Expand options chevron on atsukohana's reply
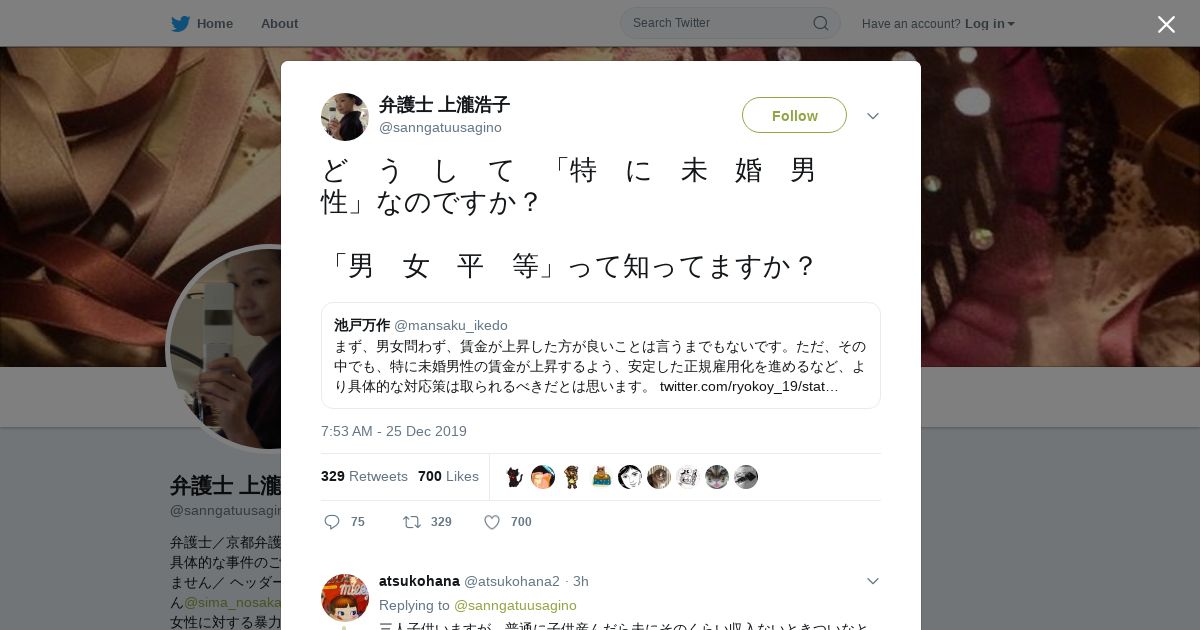1200x630 pixels. [873, 581]
